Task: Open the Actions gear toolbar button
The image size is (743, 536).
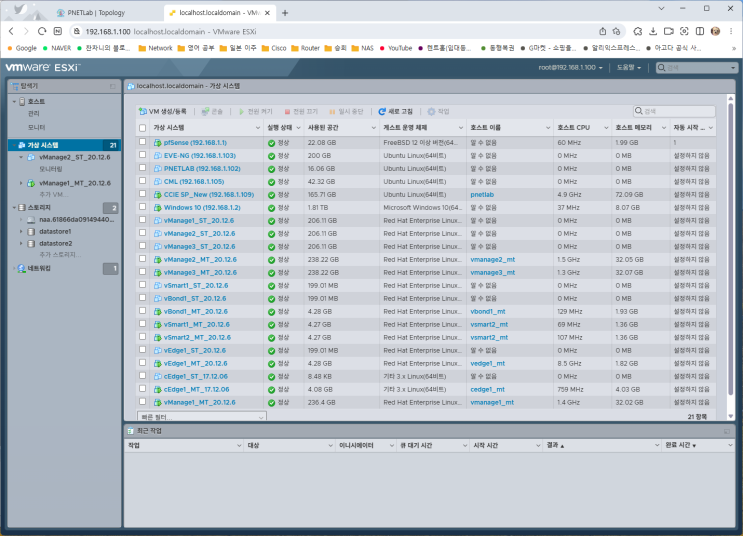Action: click(438, 112)
